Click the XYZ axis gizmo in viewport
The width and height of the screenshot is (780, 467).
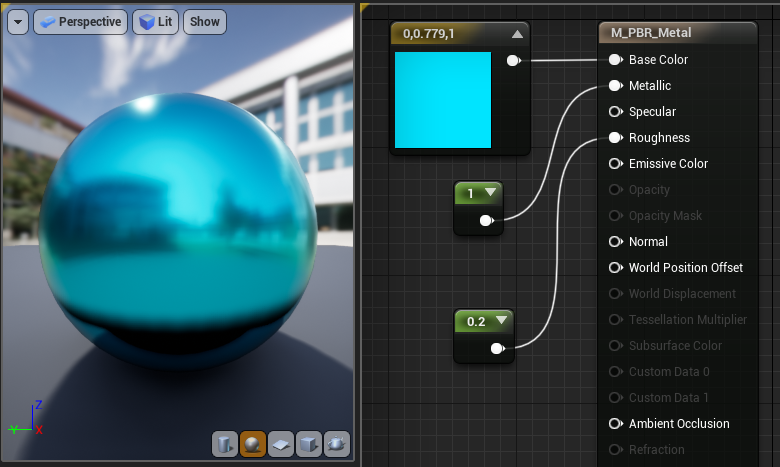[26, 418]
